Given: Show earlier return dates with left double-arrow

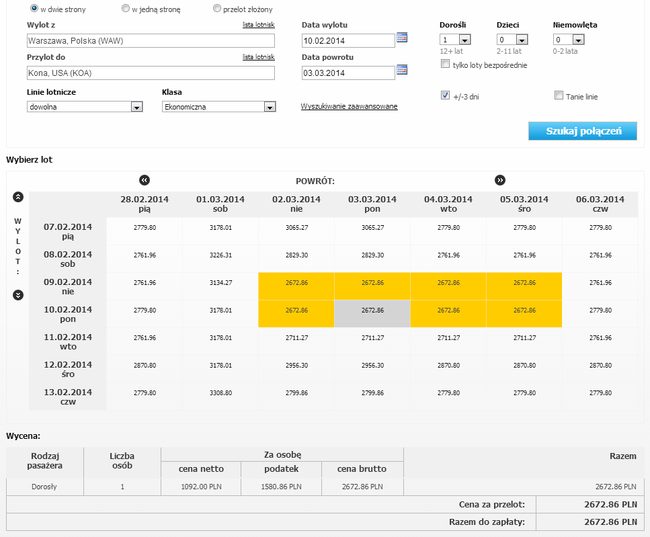Looking at the screenshot, I should pos(144,180).
